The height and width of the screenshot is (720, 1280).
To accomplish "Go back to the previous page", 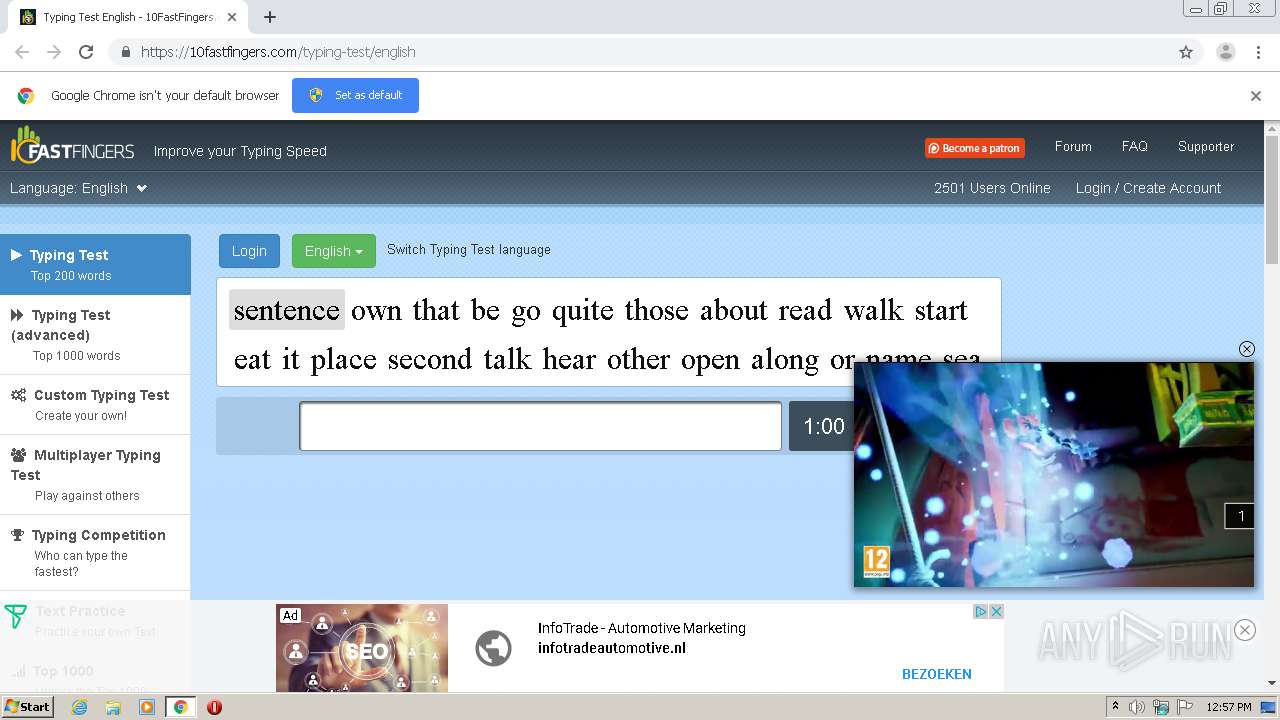I will coord(22,52).
